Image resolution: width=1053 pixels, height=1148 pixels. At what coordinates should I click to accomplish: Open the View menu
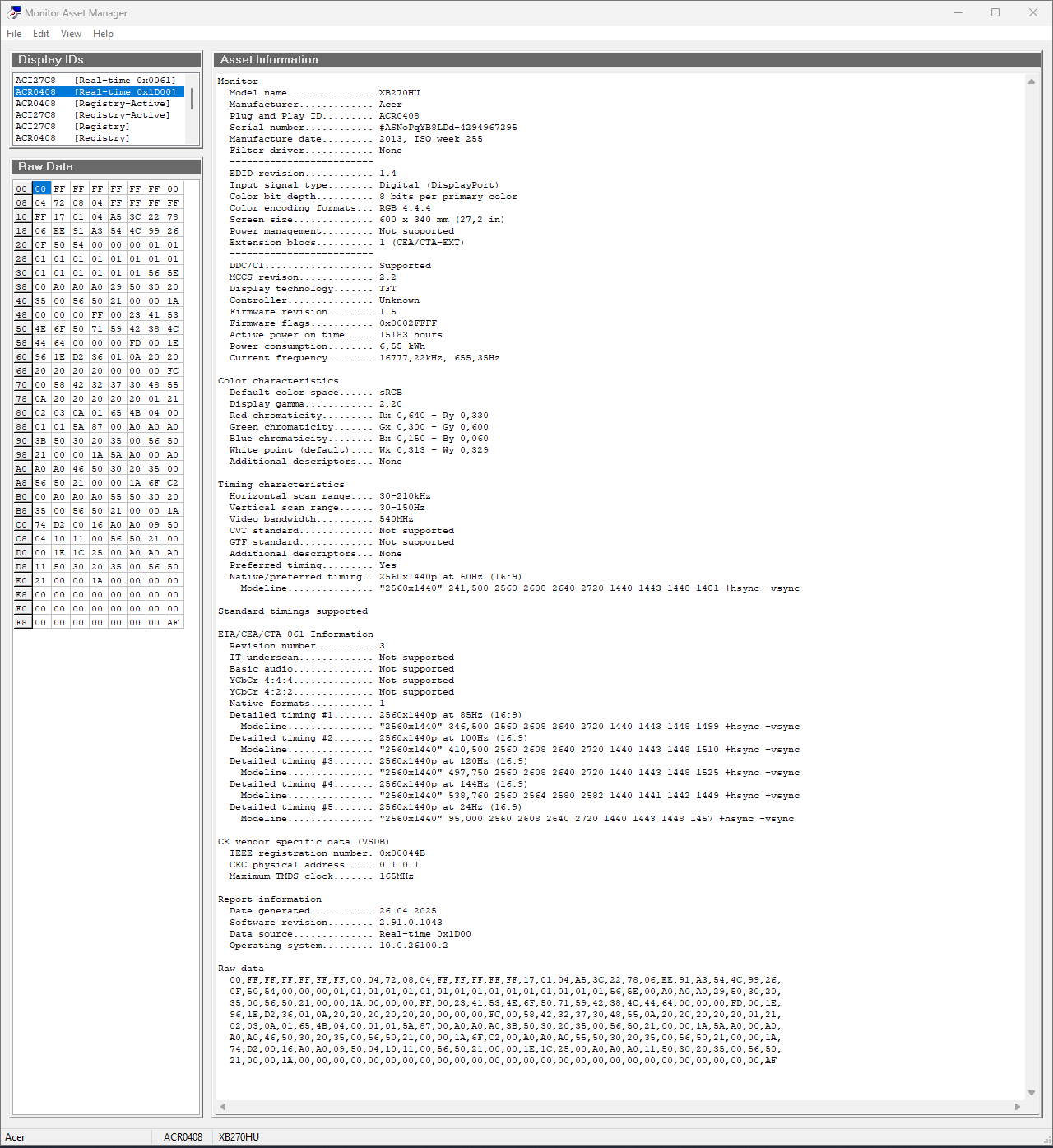71,34
